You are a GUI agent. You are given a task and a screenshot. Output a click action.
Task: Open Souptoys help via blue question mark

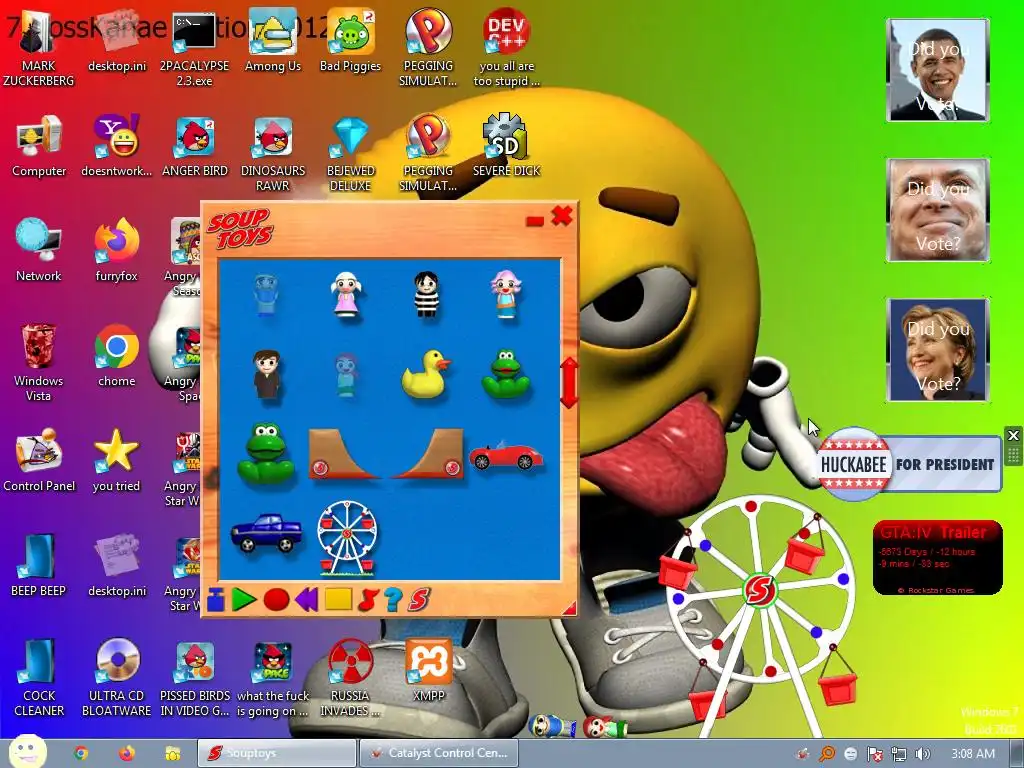393,600
